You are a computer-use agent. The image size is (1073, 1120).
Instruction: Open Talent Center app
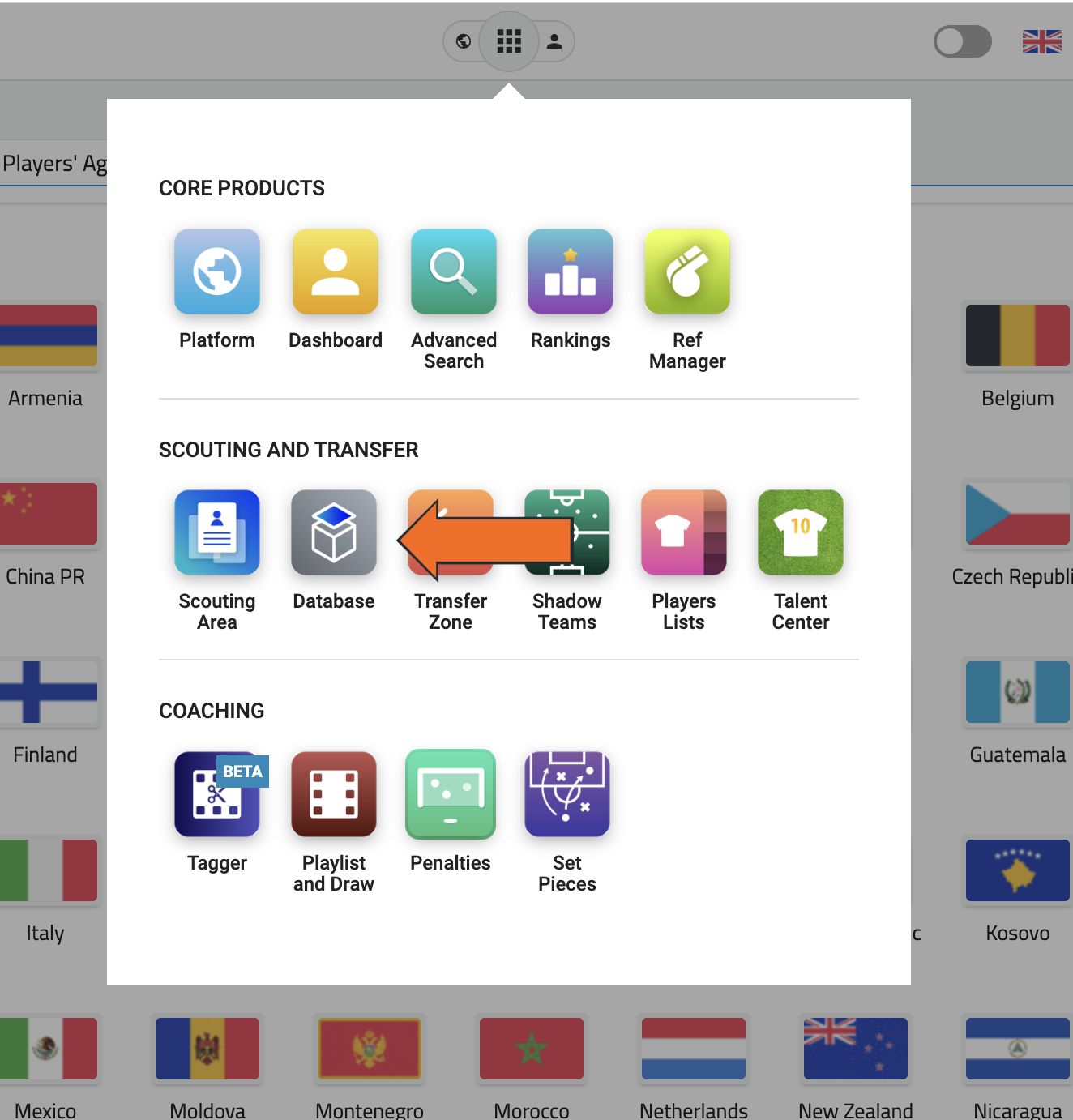801,532
